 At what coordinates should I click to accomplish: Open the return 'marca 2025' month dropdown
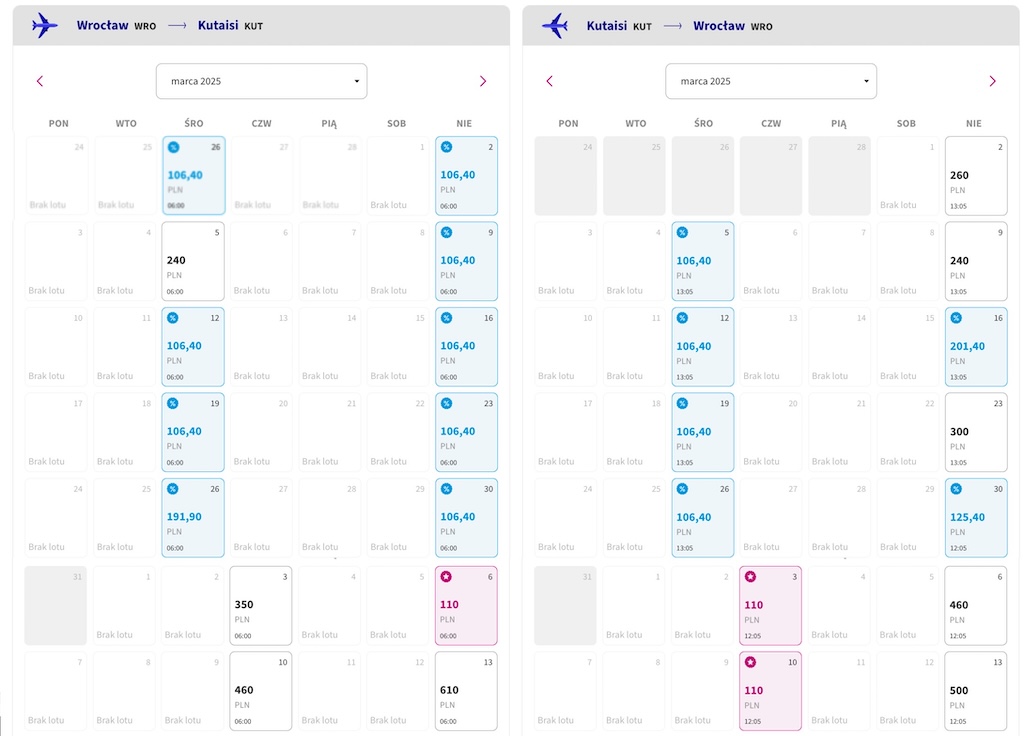click(771, 81)
